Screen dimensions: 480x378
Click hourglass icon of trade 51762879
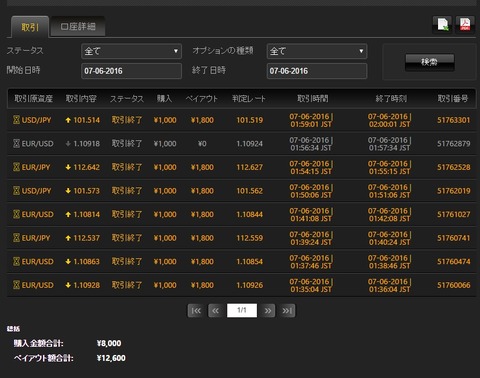(x=16, y=144)
